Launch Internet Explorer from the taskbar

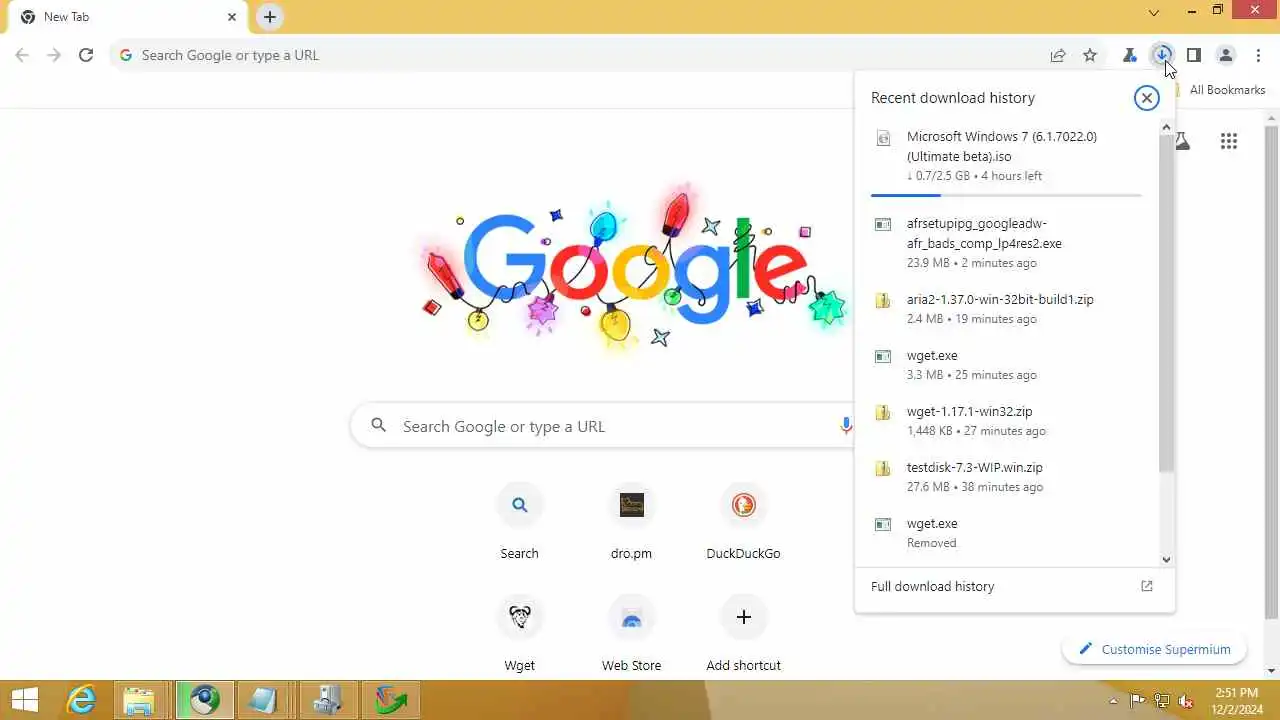[80, 701]
